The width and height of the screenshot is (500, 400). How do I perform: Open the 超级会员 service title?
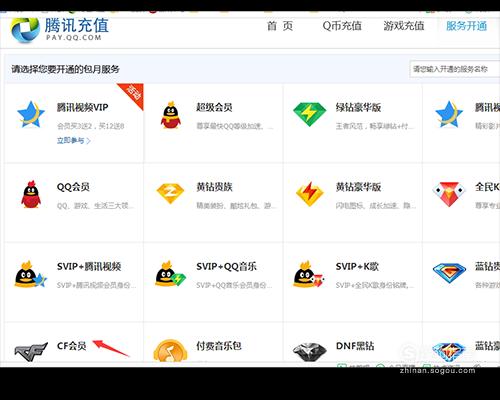coord(214,107)
